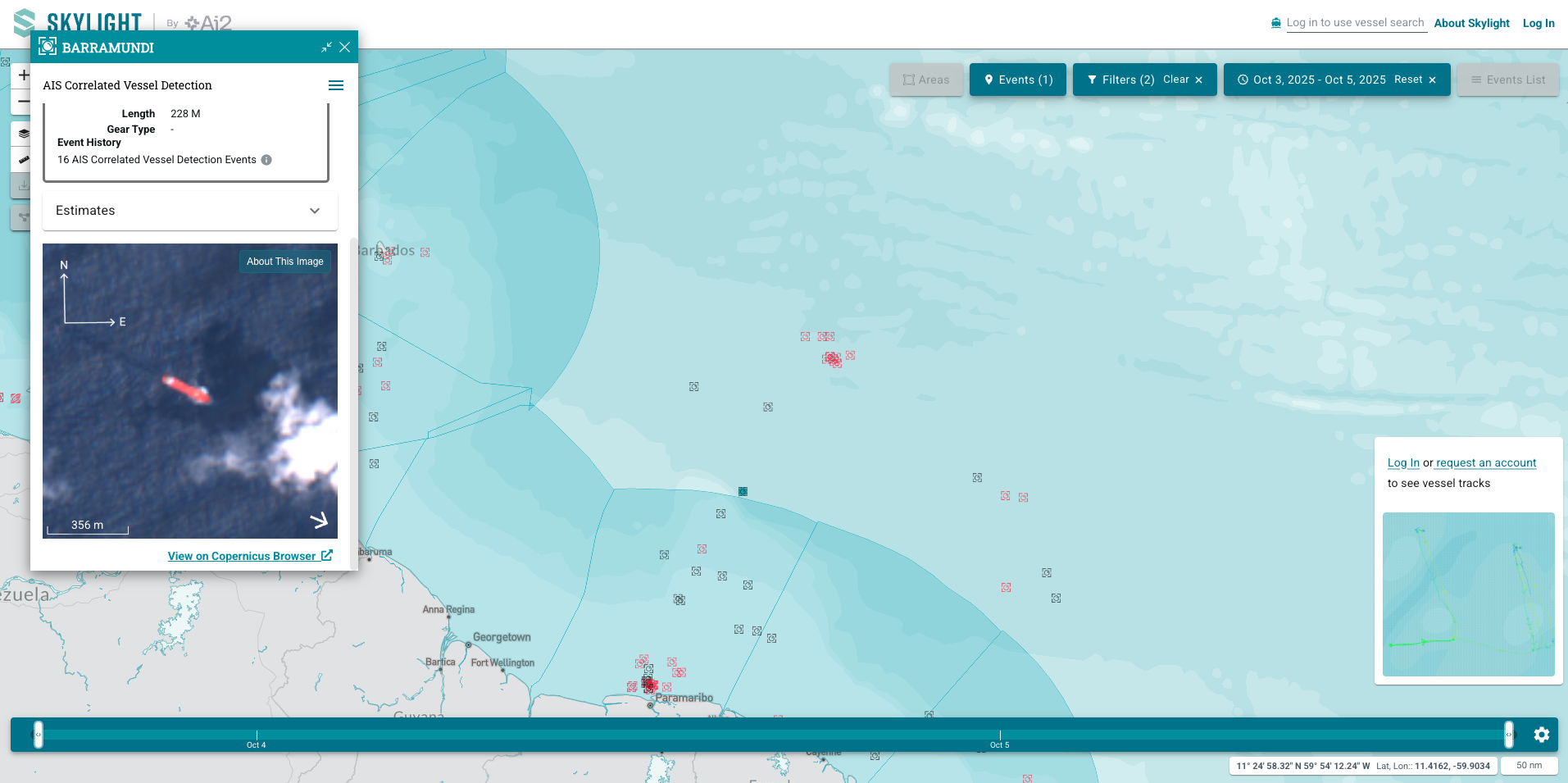Click the download icon in left toolbar

coord(23,185)
